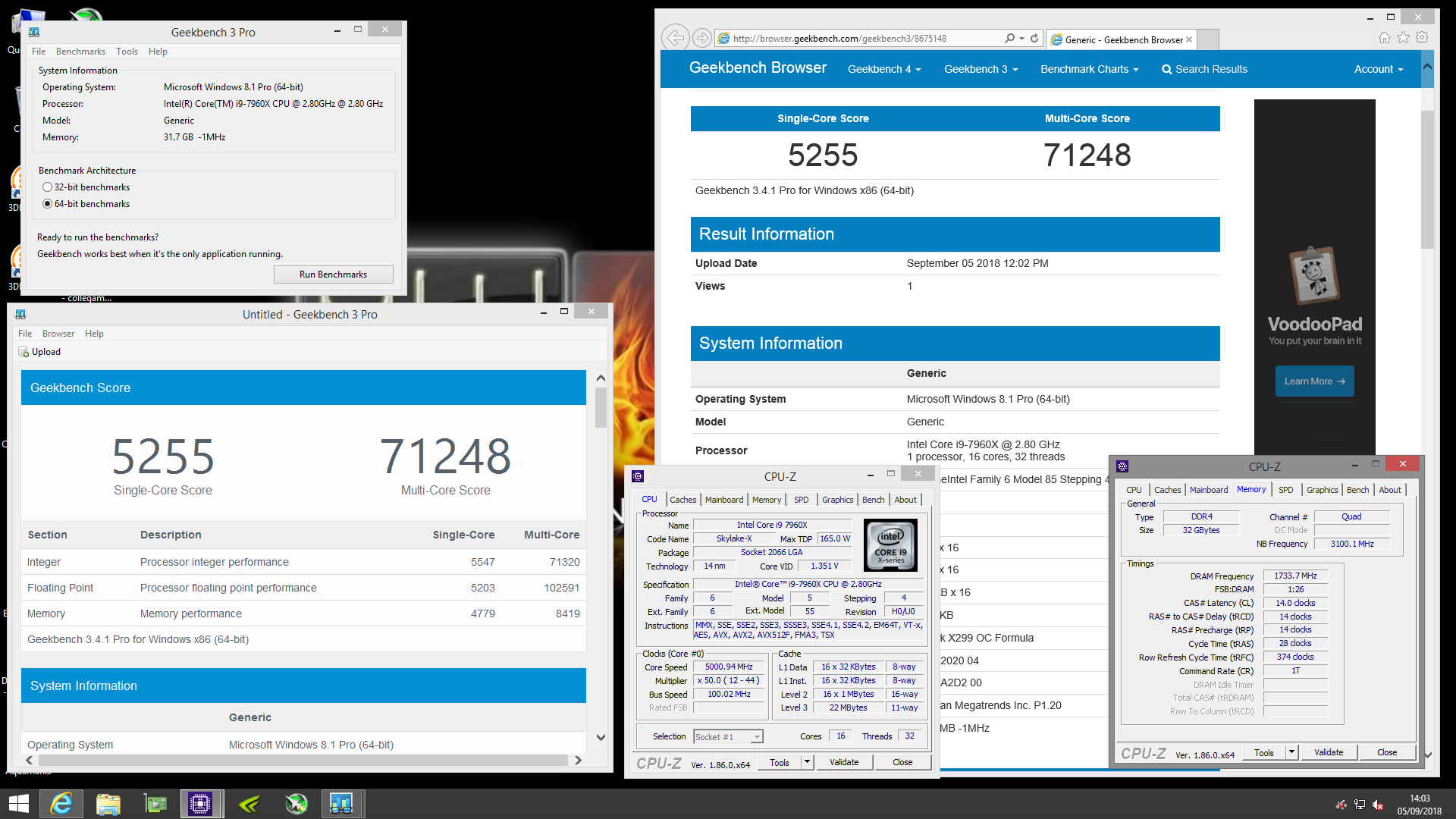Click the network tray icon
Screen dimensions: 1456x819
[x=1360, y=805]
